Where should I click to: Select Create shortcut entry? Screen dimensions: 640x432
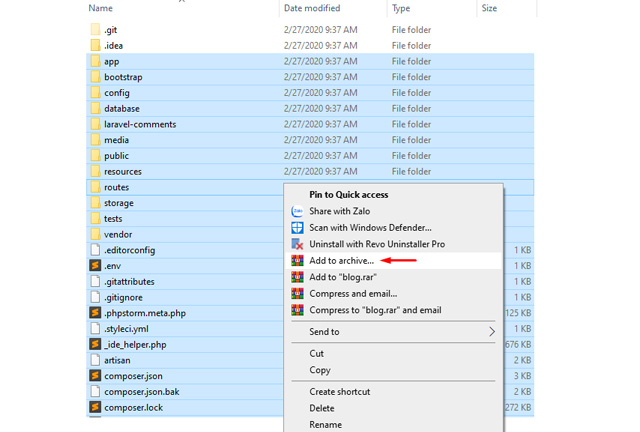(340, 392)
